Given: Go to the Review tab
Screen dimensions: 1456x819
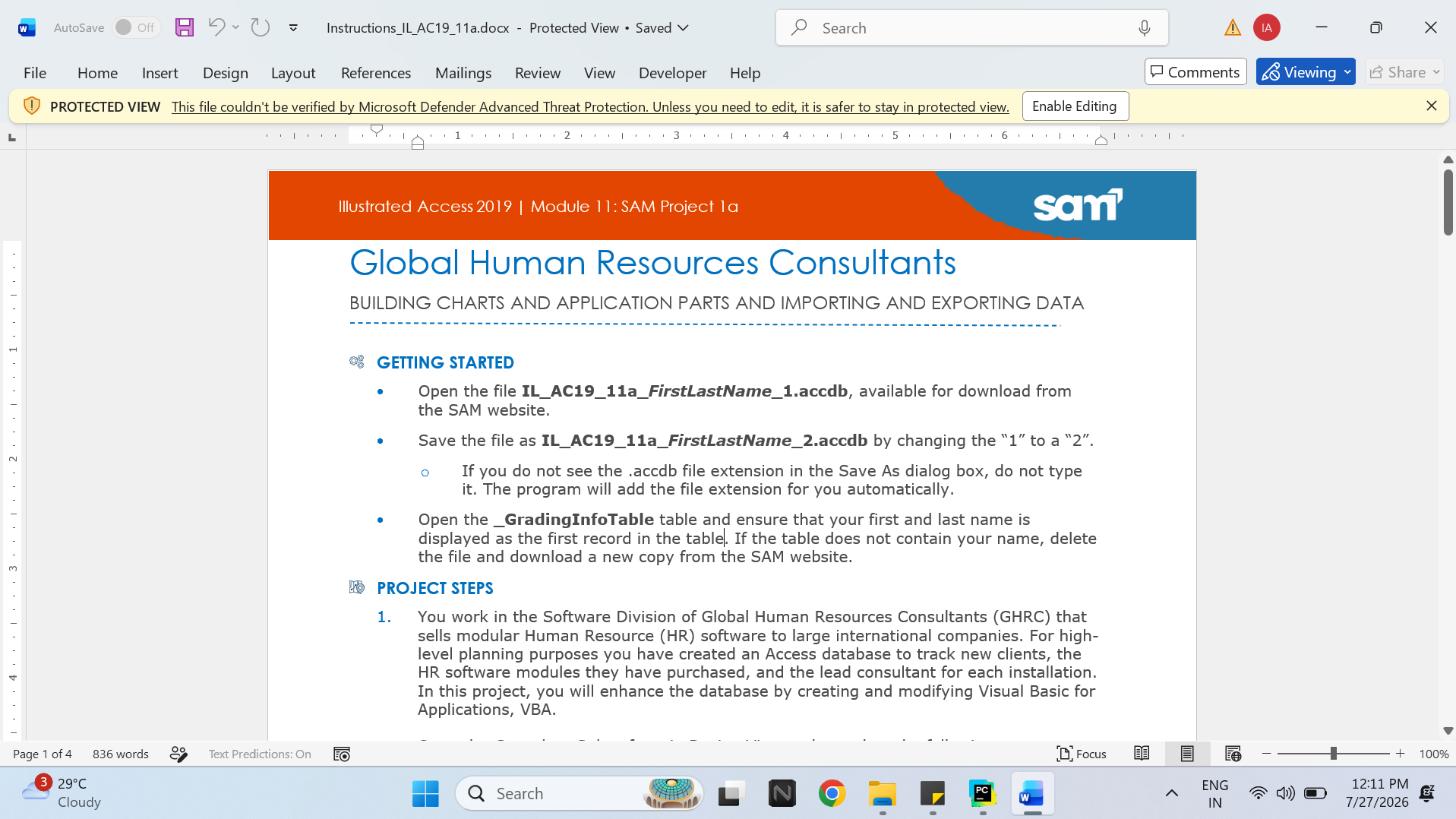Looking at the screenshot, I should pos(538,73).
